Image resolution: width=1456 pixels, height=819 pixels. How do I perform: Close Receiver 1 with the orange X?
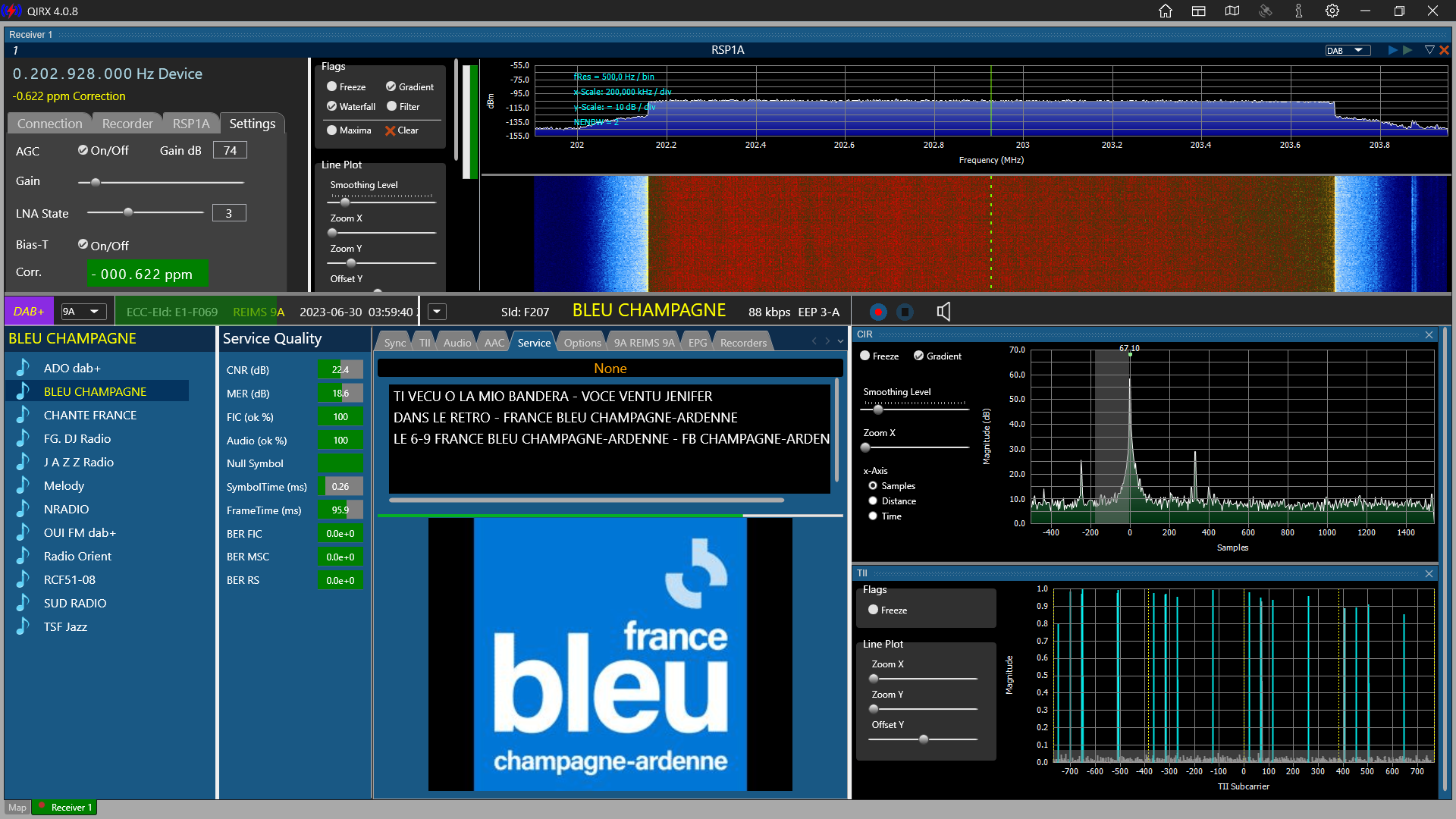tap(1444, 50)
